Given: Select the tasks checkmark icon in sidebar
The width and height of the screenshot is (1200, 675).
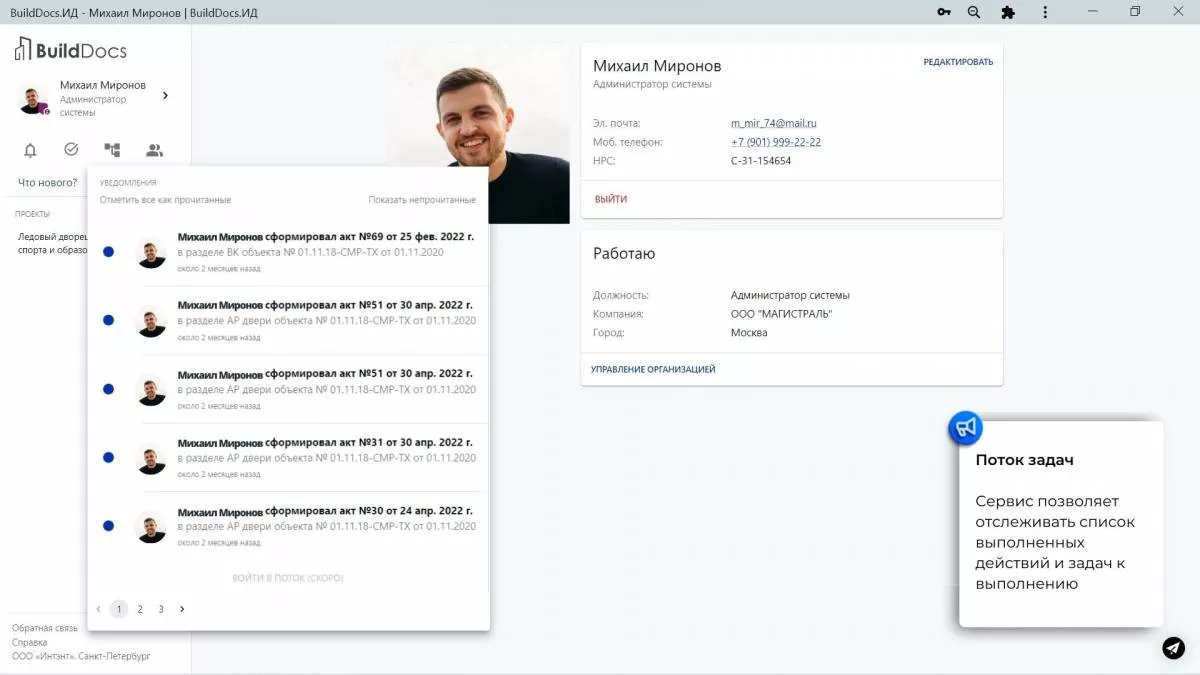Looking at the screenshot, I should 70,149.
